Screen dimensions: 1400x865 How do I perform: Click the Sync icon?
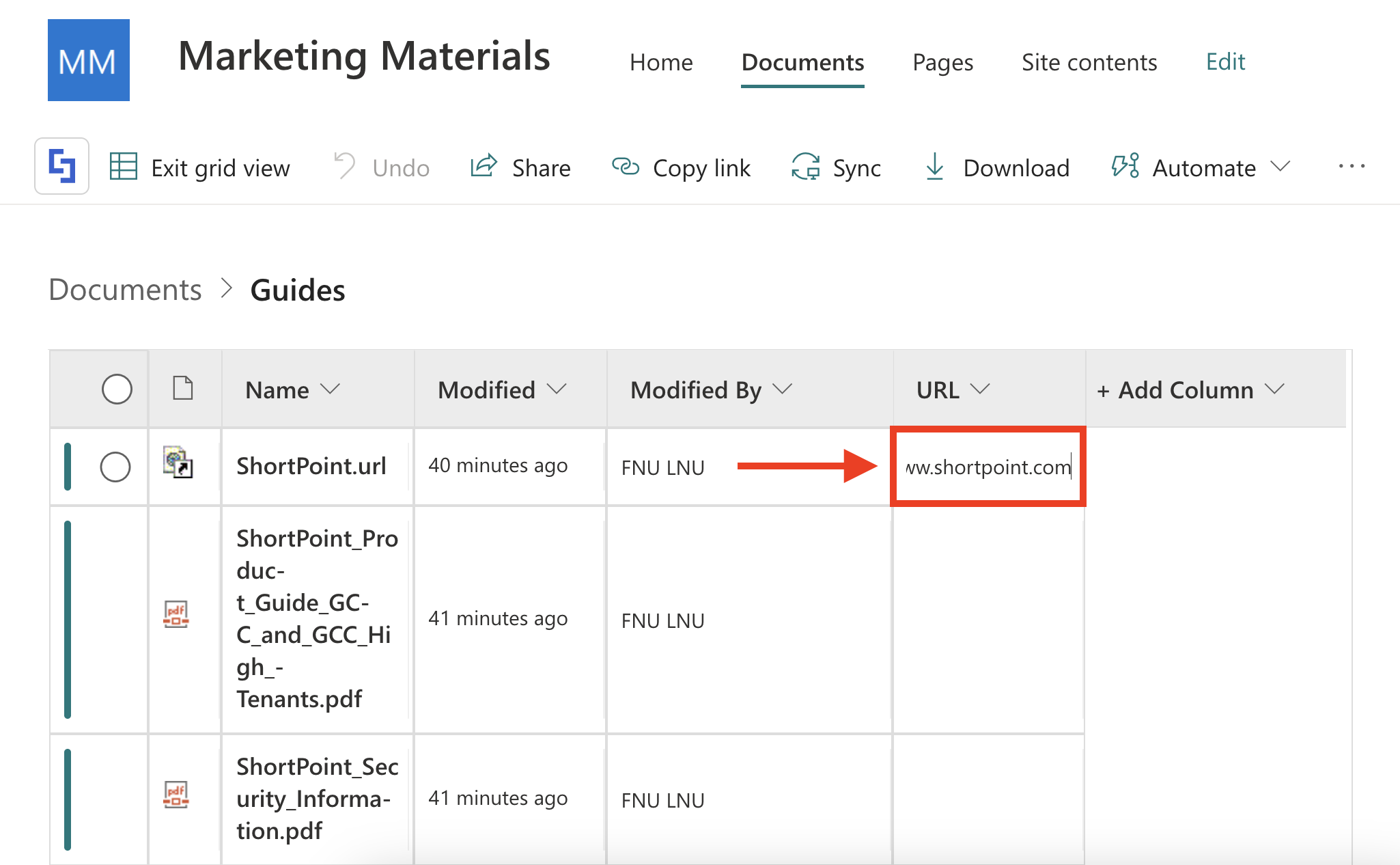[806, 167]
